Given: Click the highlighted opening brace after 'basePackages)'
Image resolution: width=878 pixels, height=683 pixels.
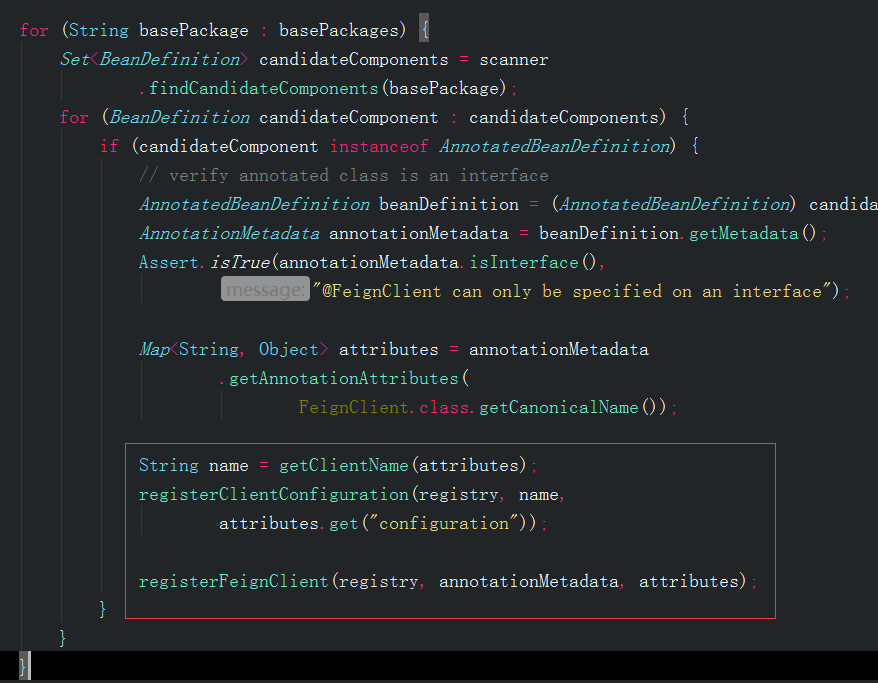Looking at the screenshot, I should click(424, 28).
